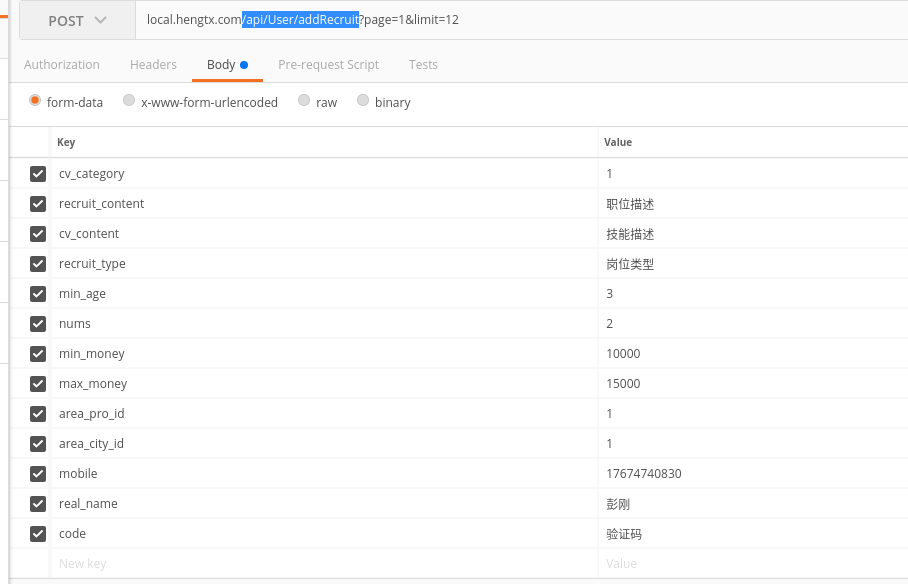The image size is (908, 584).
Task: Uncheck the min_age parameter checkbox
Action: pos(38,294)
